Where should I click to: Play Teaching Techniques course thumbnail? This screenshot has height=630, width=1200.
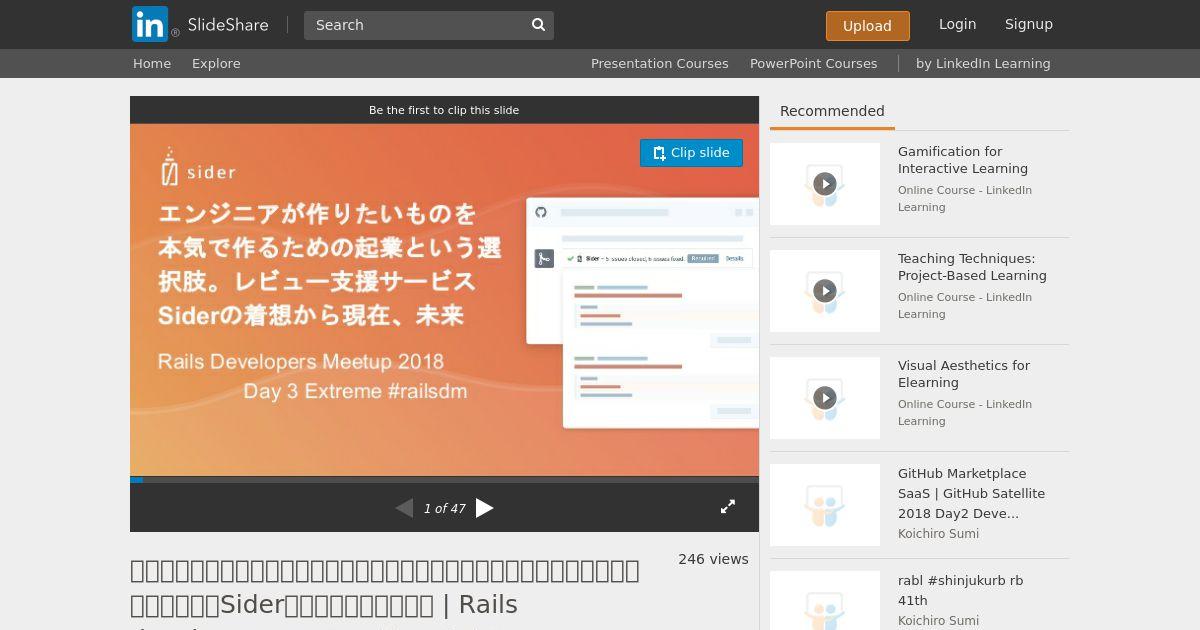[x=825, y=291]
